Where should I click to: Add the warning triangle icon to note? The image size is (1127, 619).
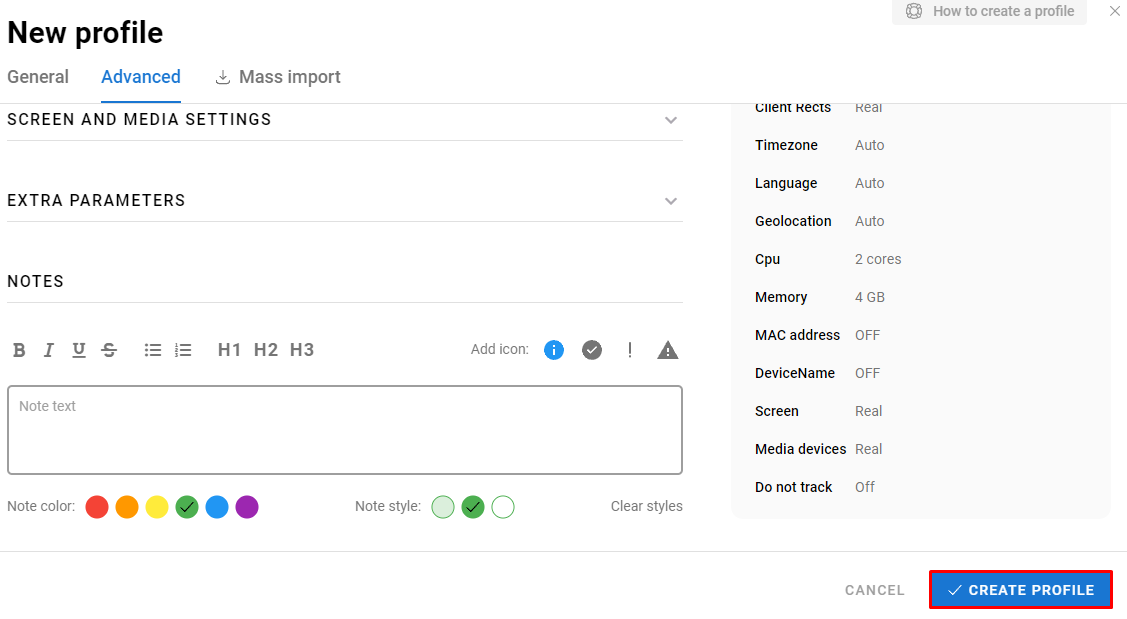(668, 350)
